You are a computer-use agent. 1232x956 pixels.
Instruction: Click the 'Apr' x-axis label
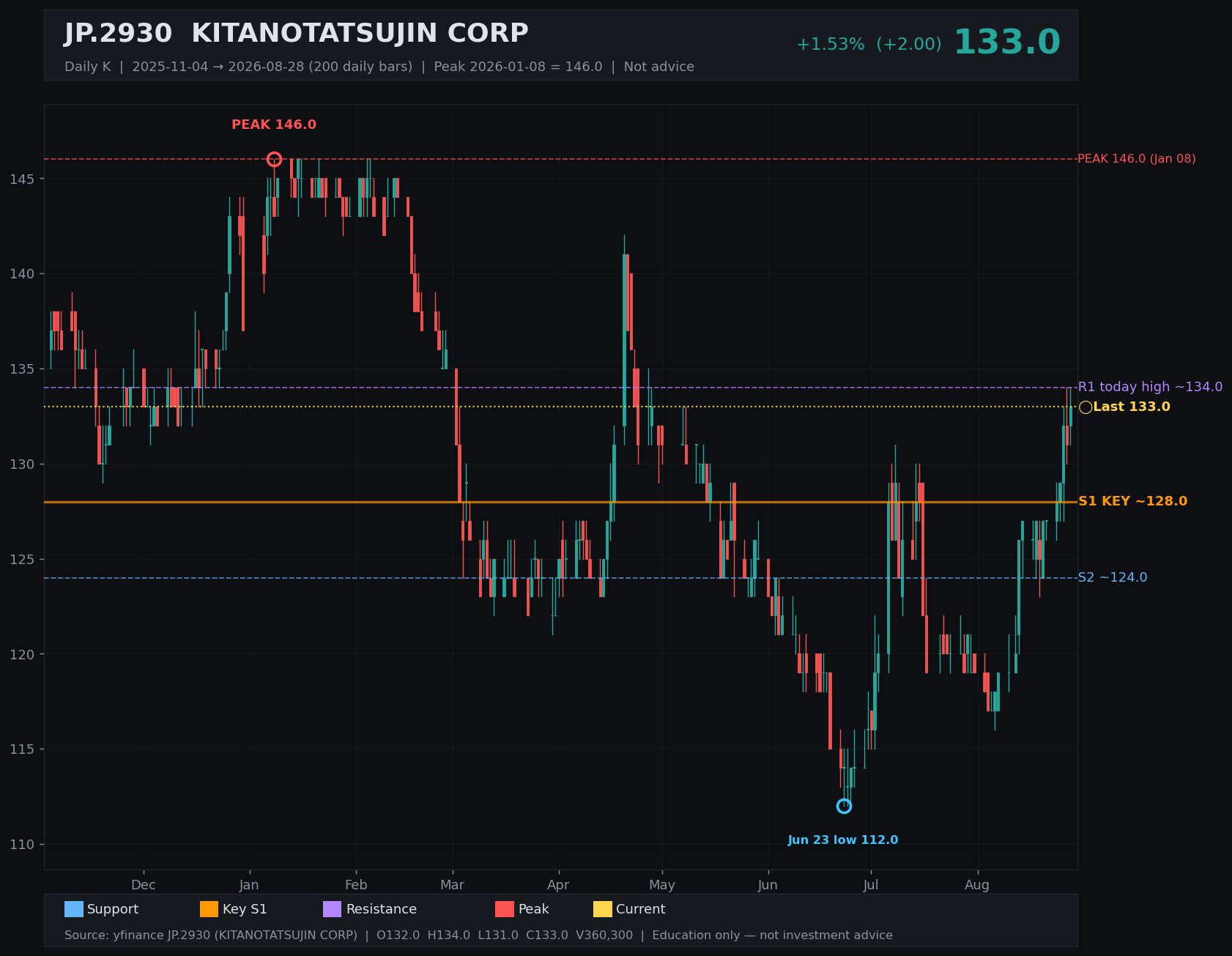pyautogui.click(x=558, y=885)
